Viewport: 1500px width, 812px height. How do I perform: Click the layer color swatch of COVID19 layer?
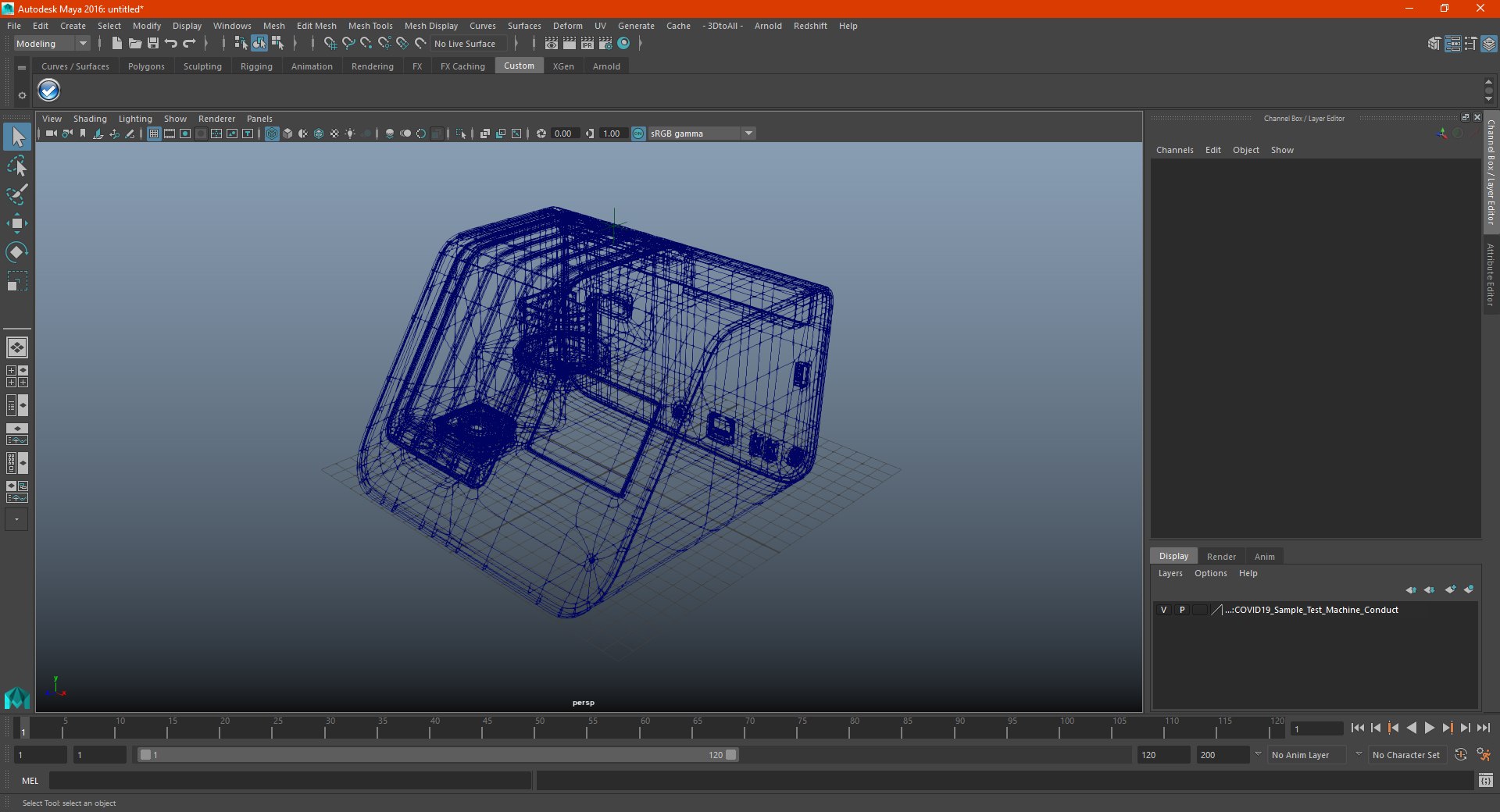[1200, 610]
